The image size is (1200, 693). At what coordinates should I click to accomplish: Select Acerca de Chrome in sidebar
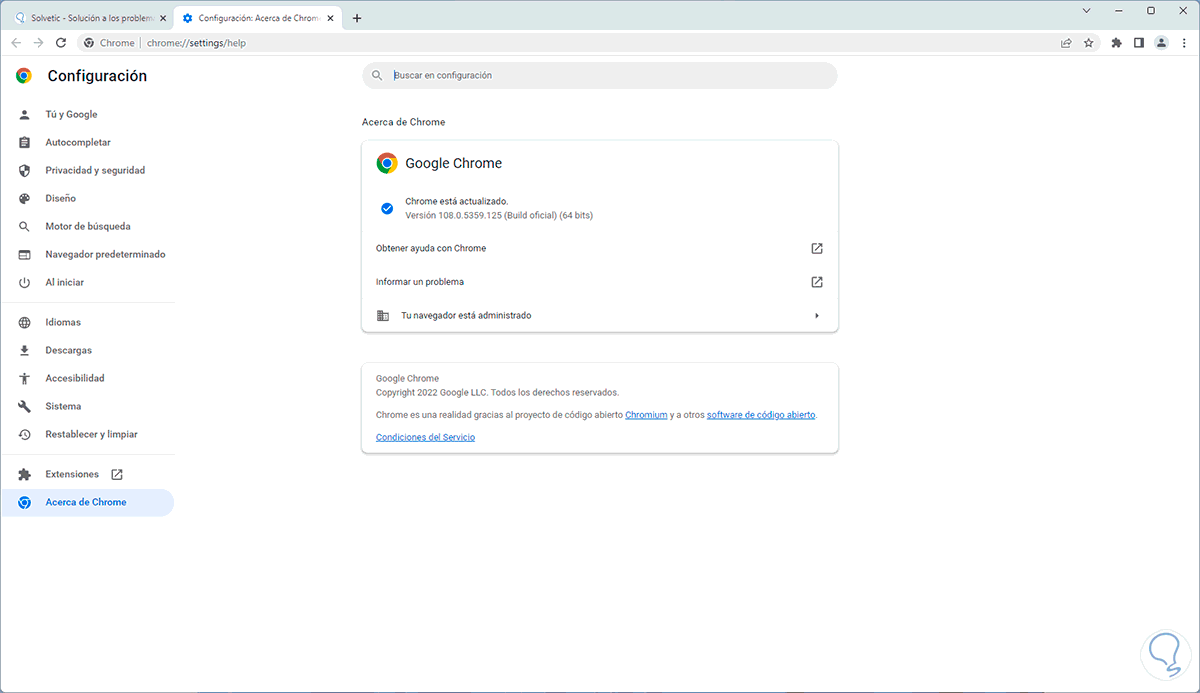click(x=88, y=502)
